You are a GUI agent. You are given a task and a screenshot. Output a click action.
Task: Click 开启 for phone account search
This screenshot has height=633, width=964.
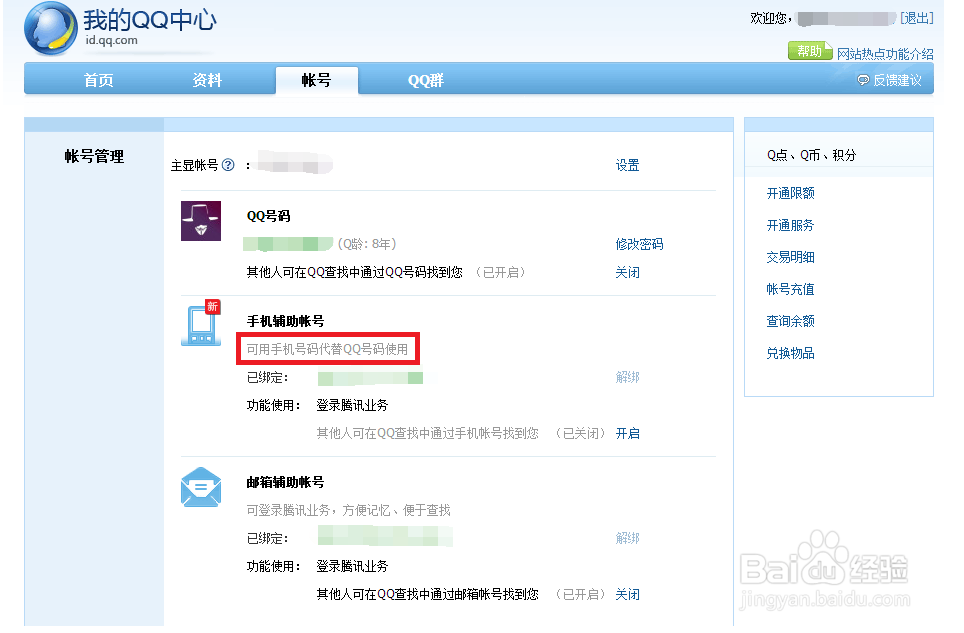click(627, 433)
